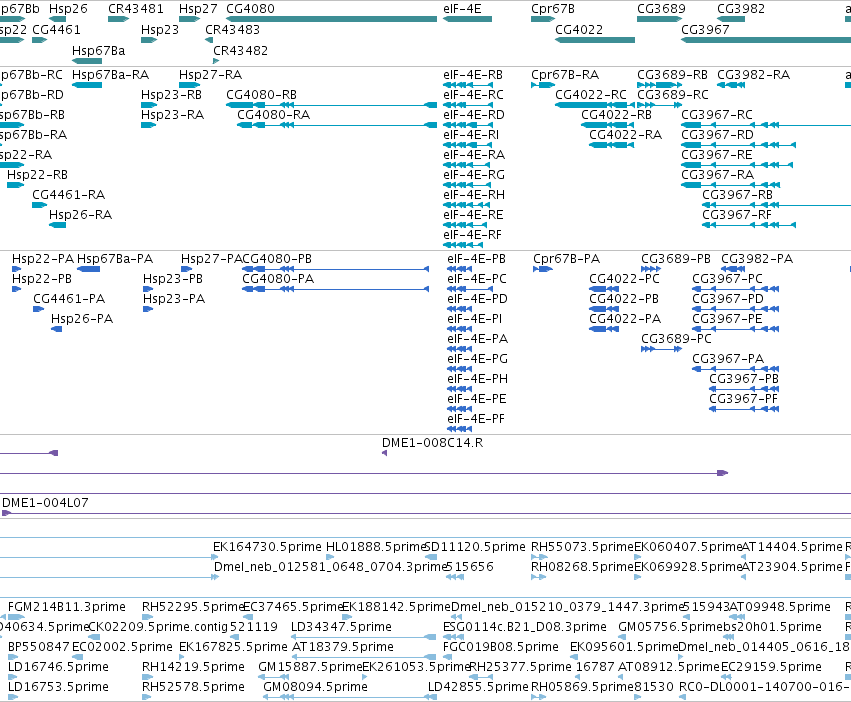Open the CG4022 gene label
851x702 pixels.
click(x=579, y=29)
